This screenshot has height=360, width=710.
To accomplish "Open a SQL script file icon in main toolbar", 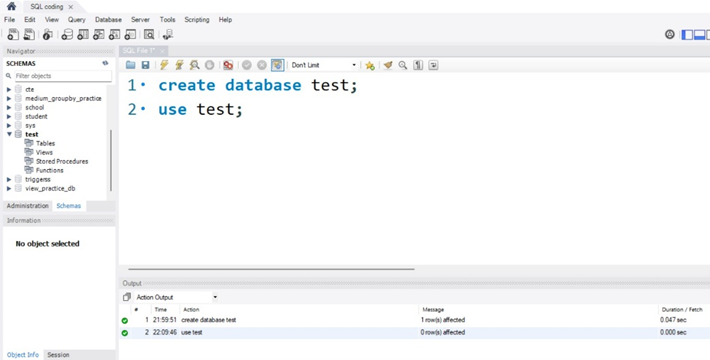I will point(29,34).
